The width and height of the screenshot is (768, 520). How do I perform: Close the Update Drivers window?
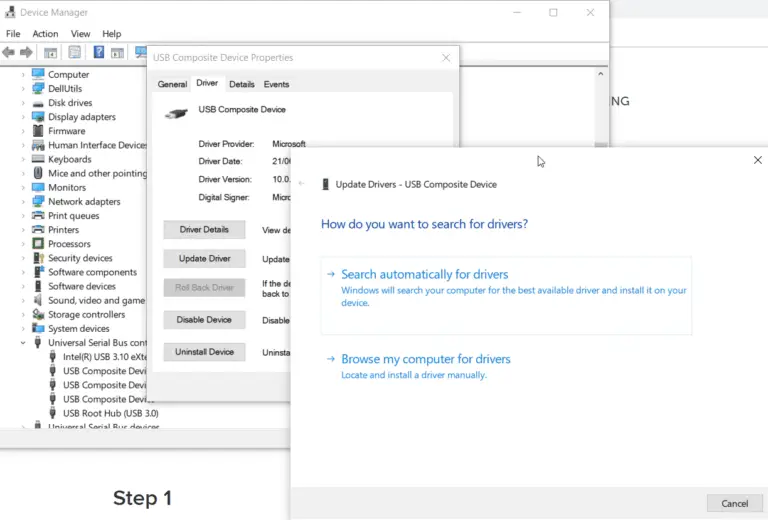pyautogui.click(x=757, y=160)
